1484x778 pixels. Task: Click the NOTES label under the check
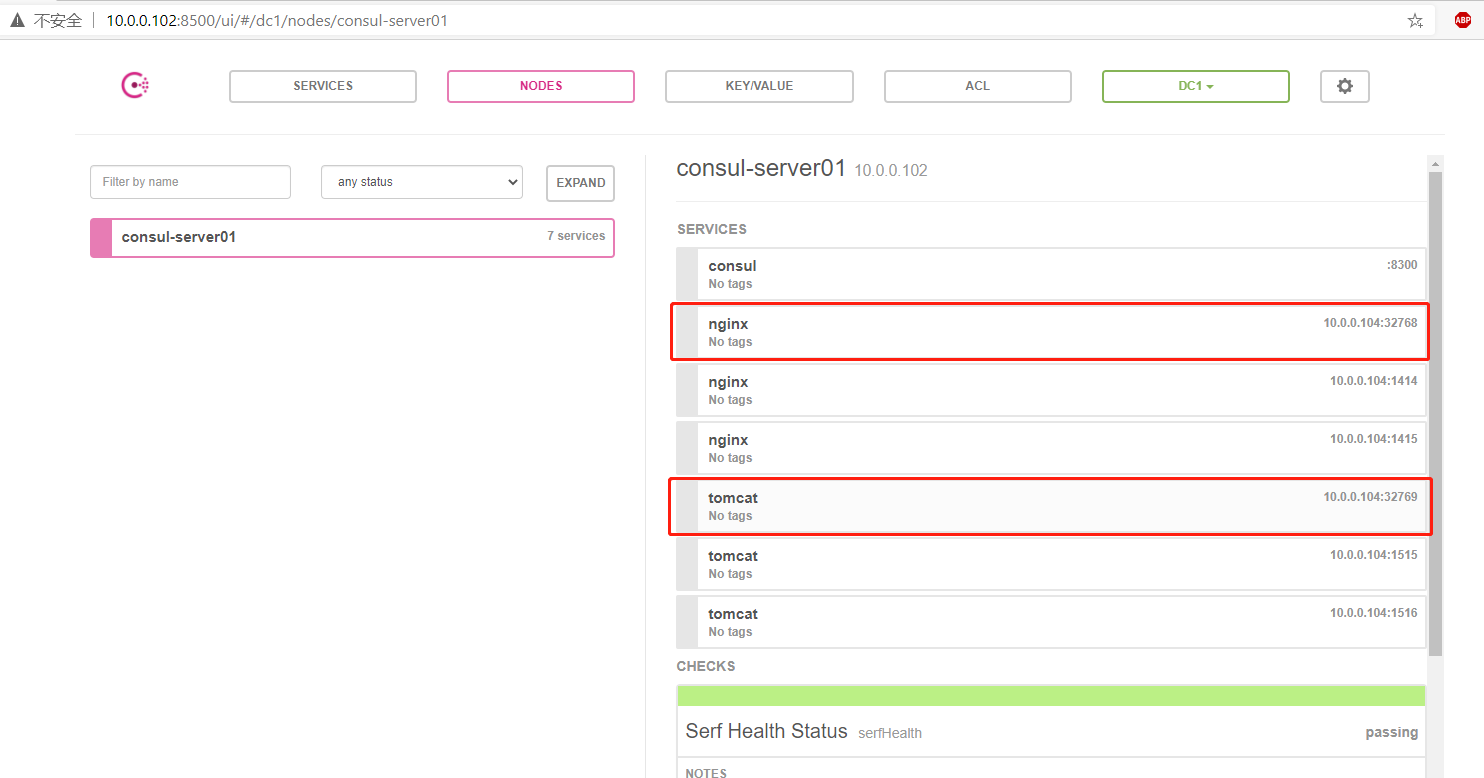pyautogui.click(x=706, y=772)
